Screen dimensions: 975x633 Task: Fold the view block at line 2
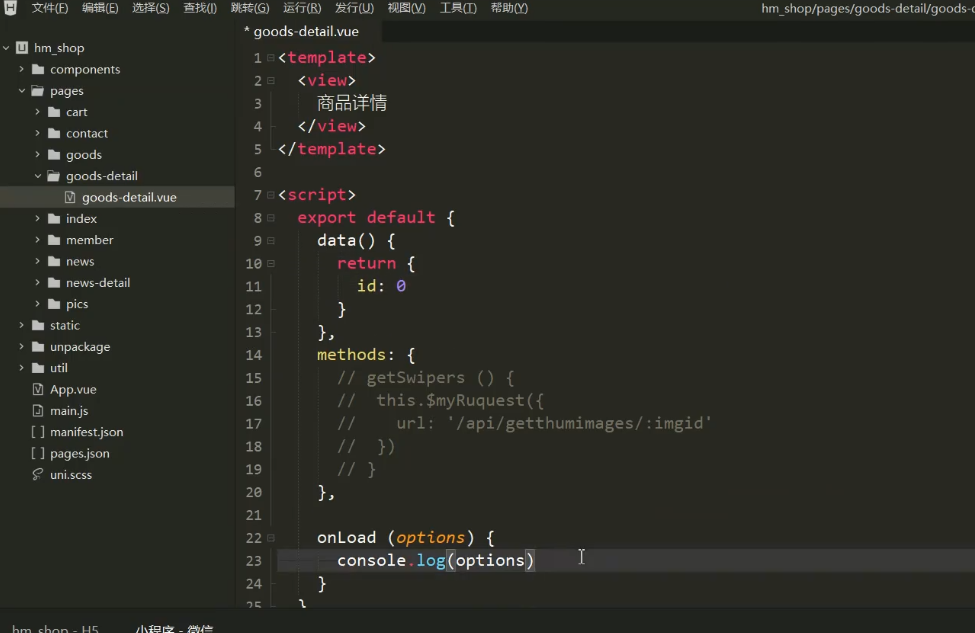click(271, 81)
